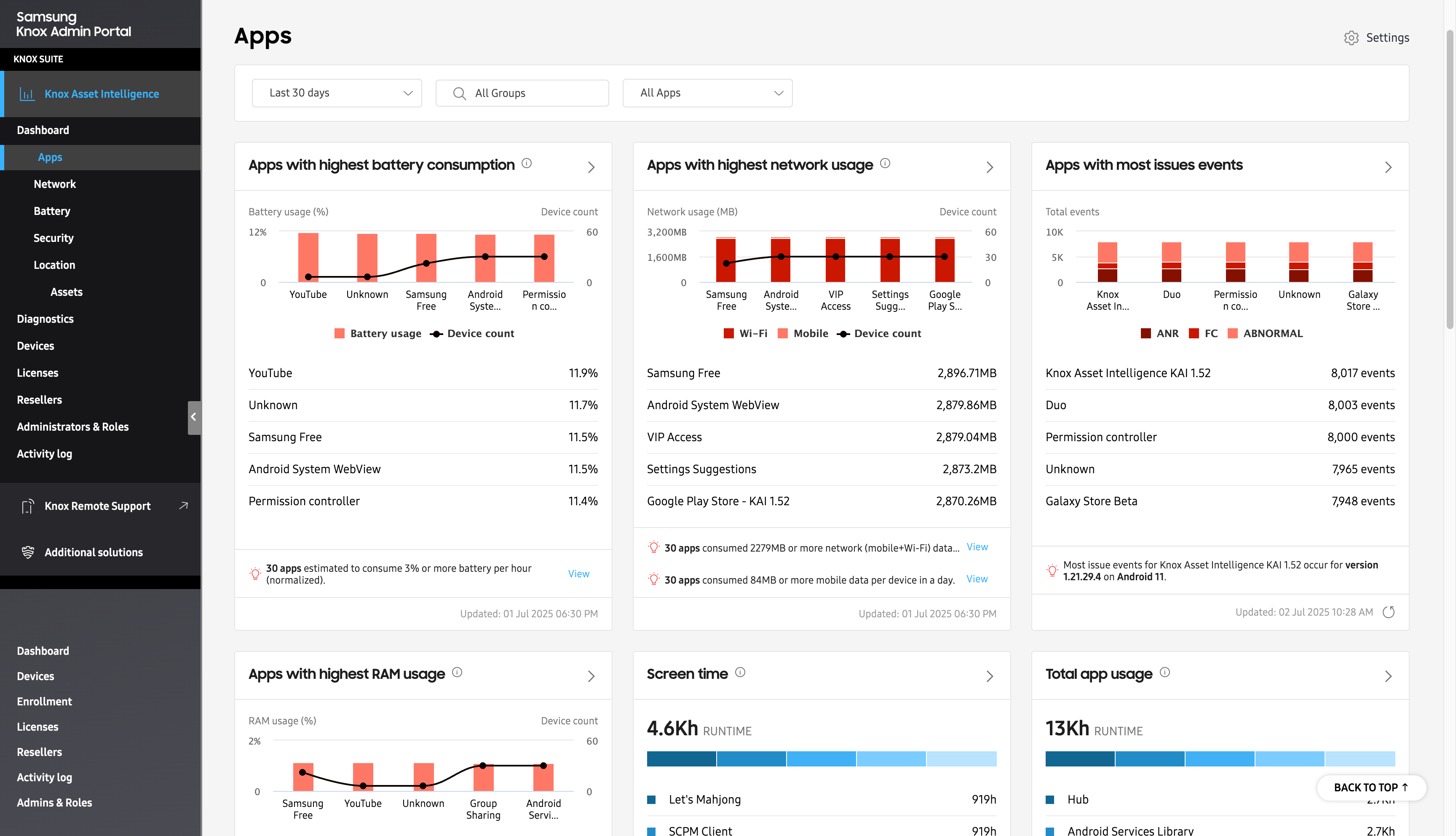
Task: Click View link for battery consumption insight
Action: (x=578, y=573)
